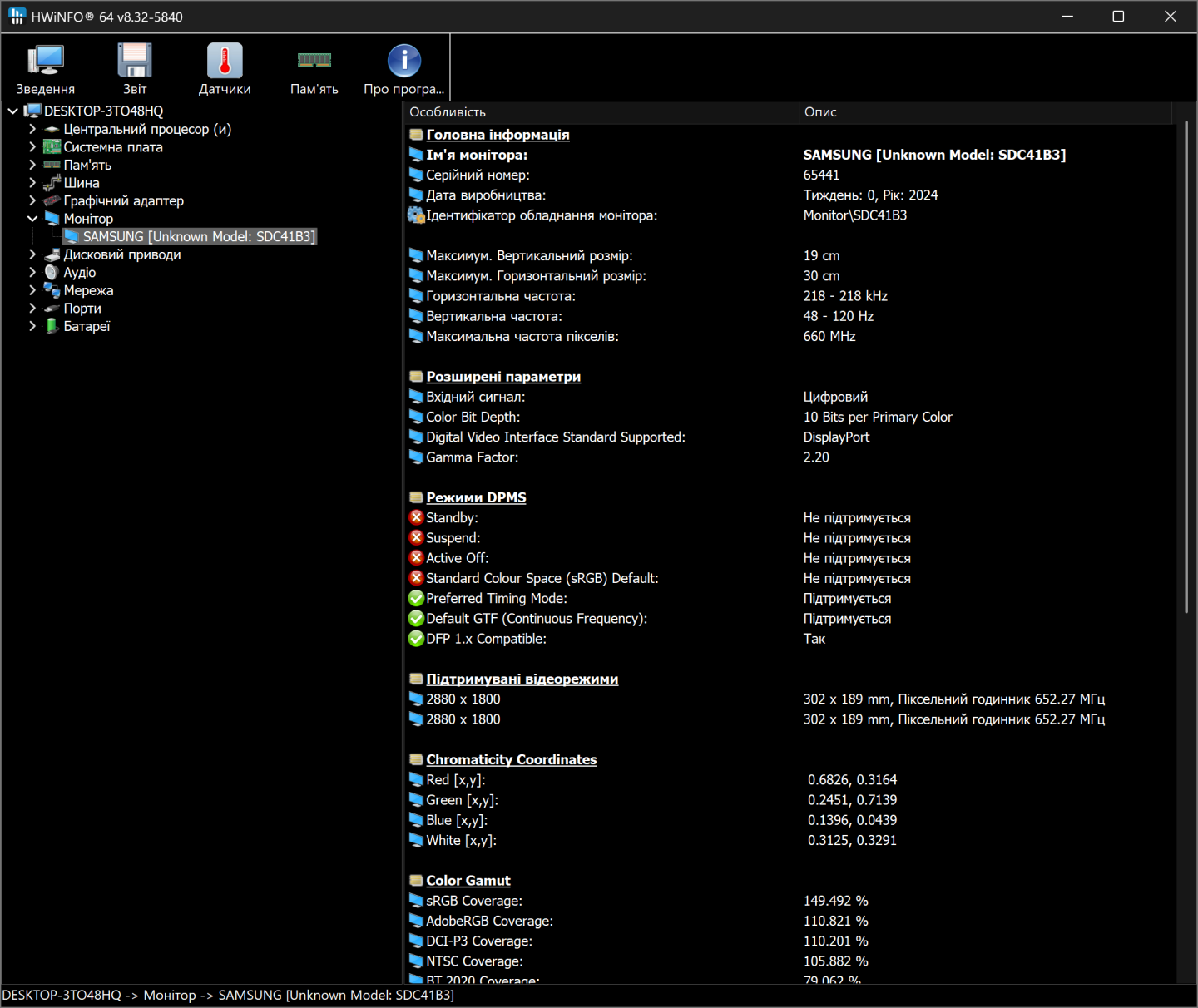Screen dimensions: 1198x1008
Task: Click the network icon beside Мережа
Action: tap(52, 290)
